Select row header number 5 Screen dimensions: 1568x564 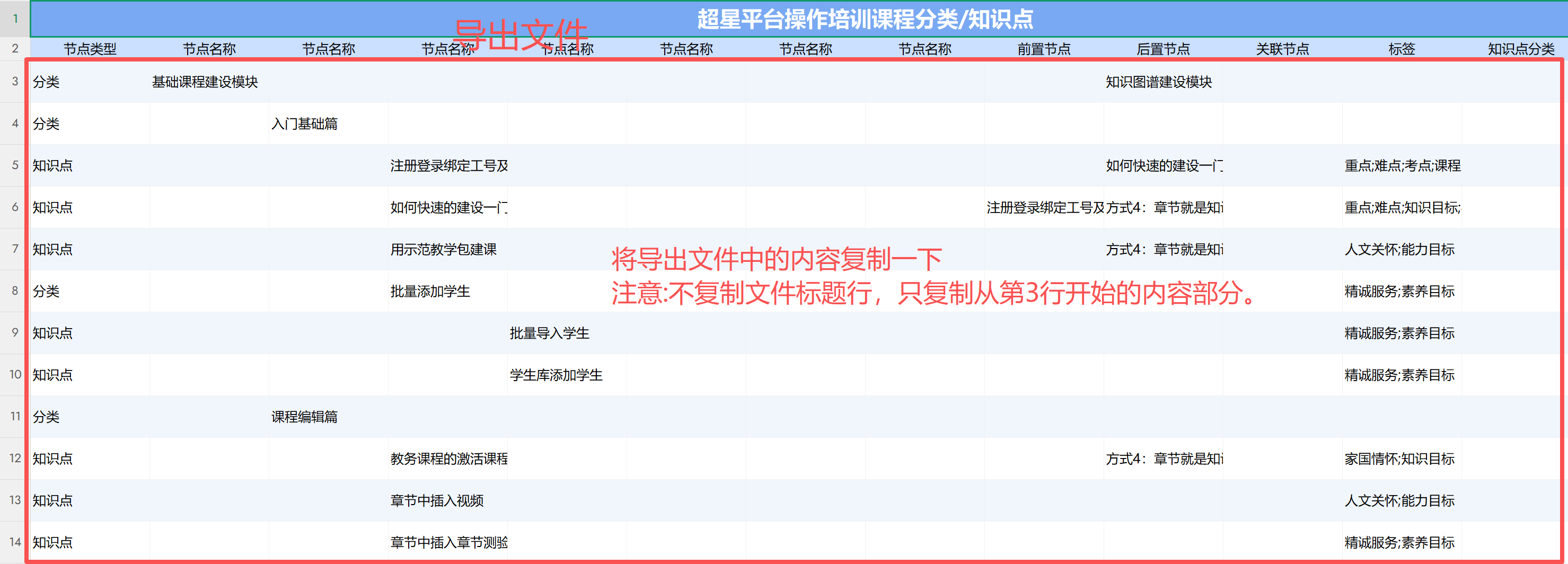coord(15,165)
